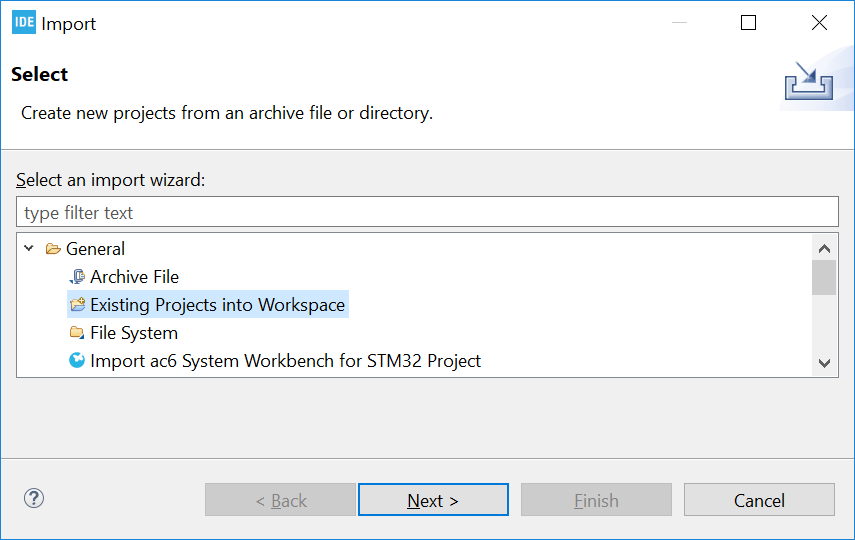The width and height of the screenshot is (855, 540).
Task: Select Archive File import wizard
Action: [134, 277]
